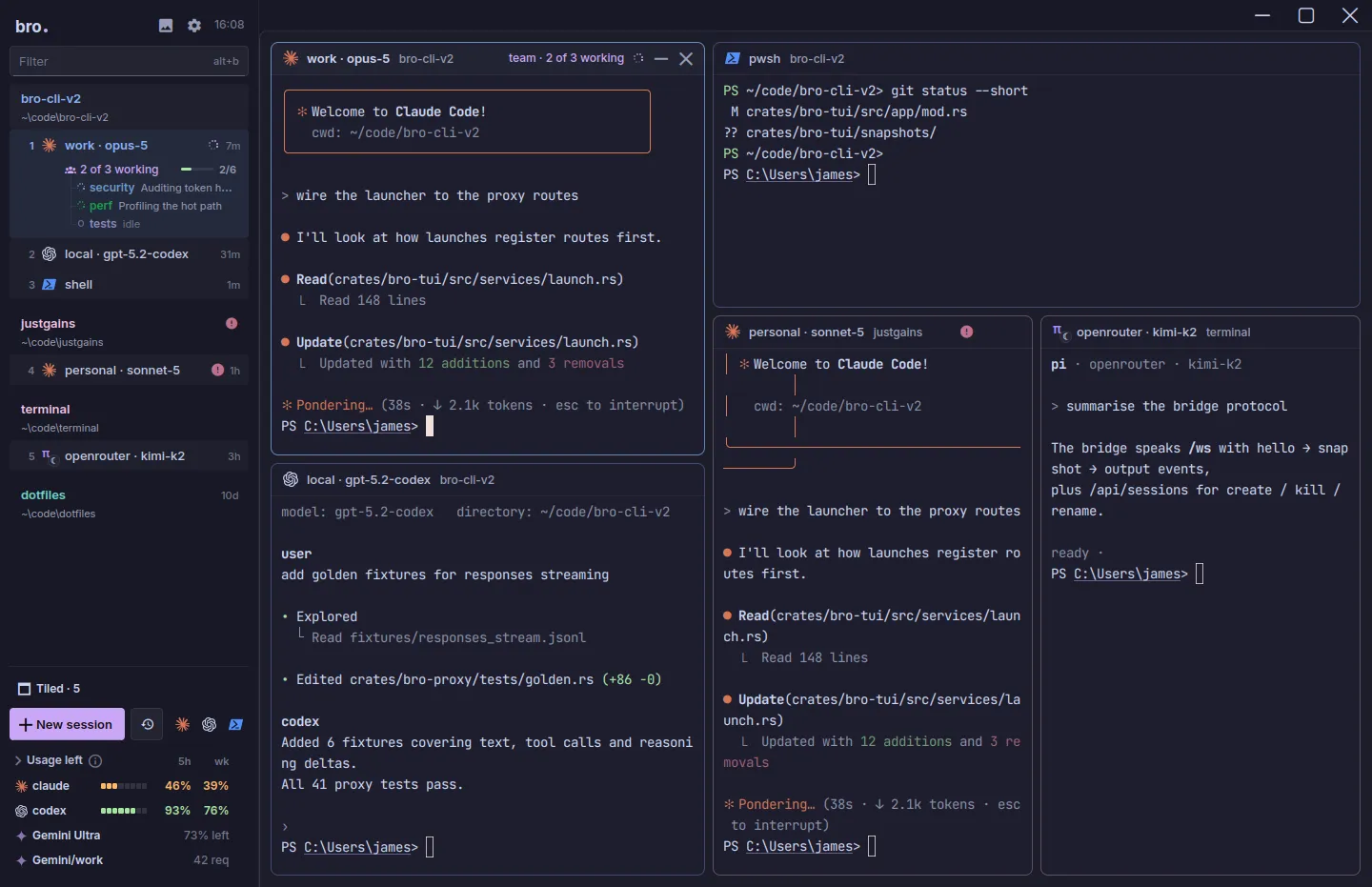Click the claude usage progress bar
This screenshot has width=1372, height=887.
(x=124, y=786)
